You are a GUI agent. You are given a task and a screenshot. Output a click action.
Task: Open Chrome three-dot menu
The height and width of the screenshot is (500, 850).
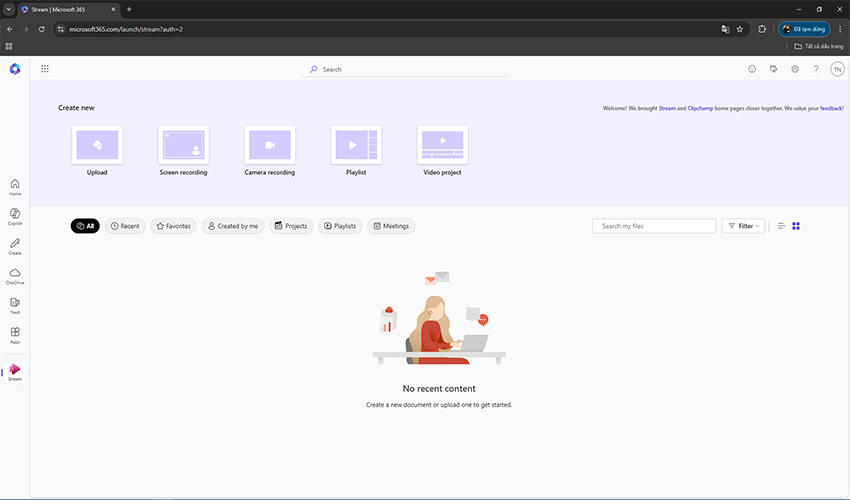[840, 29]
